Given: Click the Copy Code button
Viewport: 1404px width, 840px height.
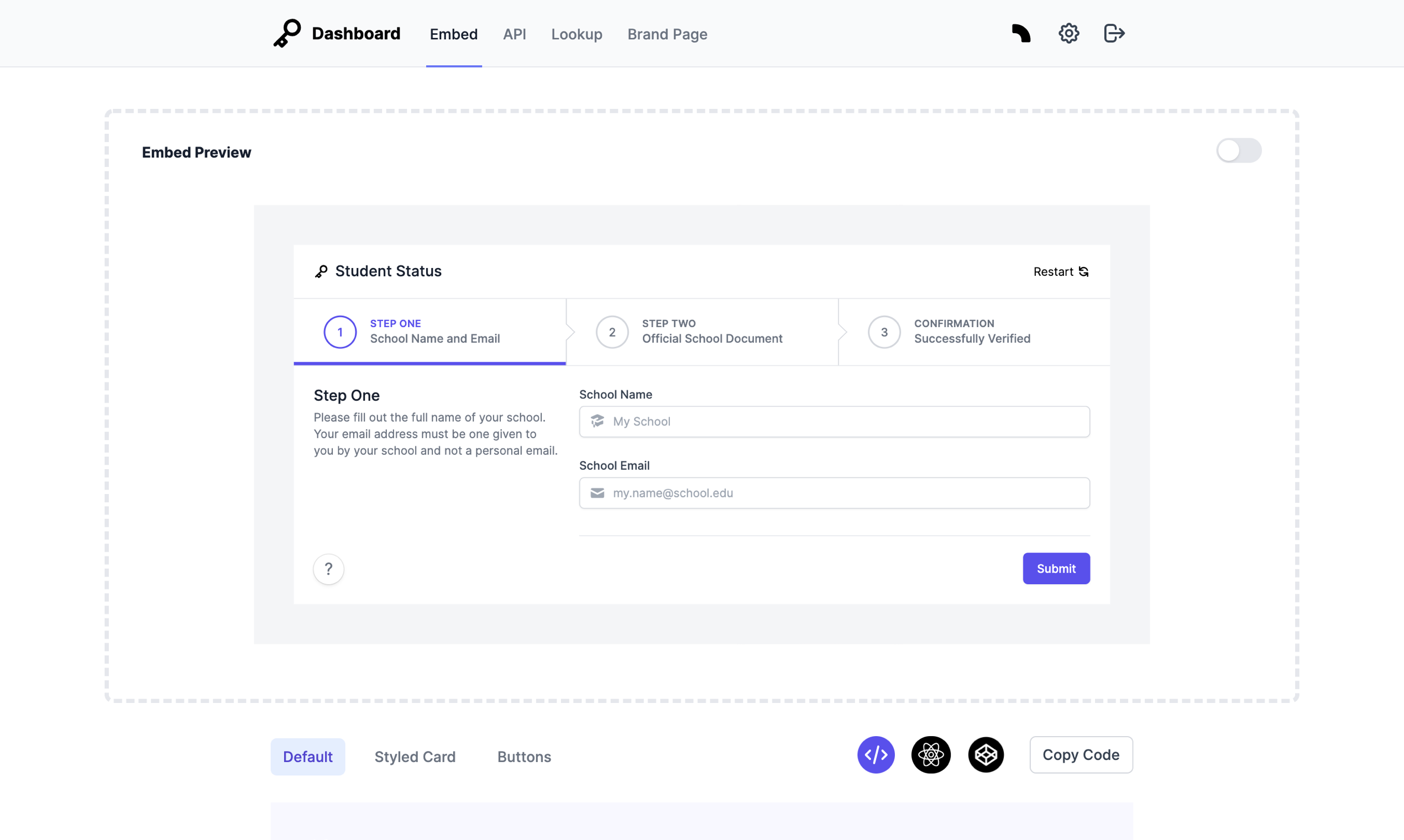Looking at the screenshot, I should pyautogui.click(x=1080, y=754).
